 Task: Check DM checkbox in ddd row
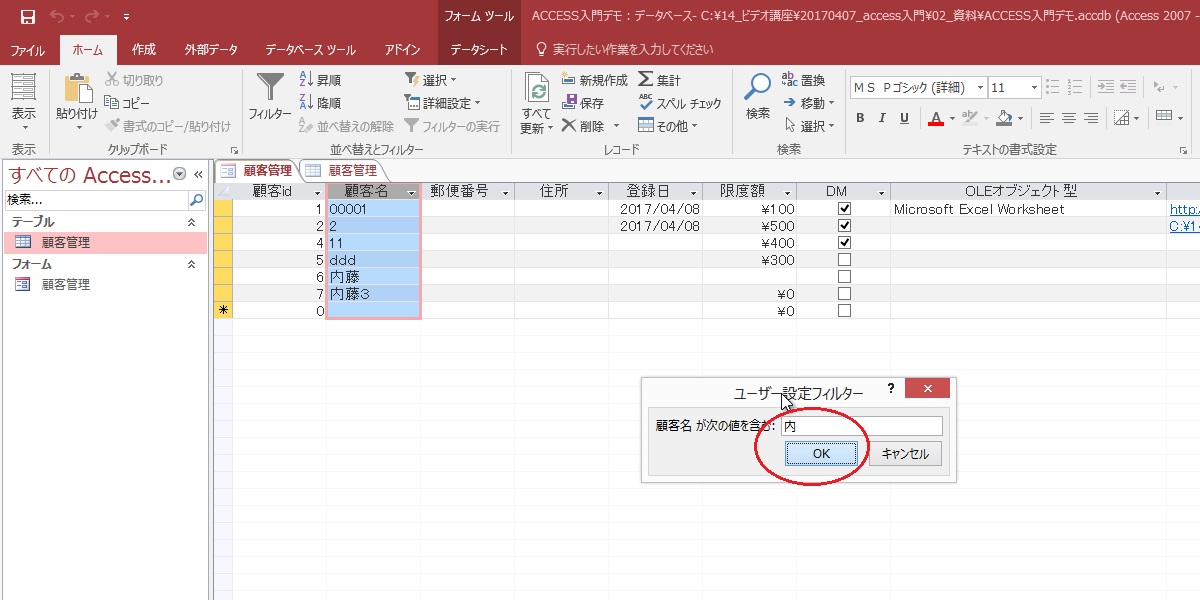tap(844, 260)
